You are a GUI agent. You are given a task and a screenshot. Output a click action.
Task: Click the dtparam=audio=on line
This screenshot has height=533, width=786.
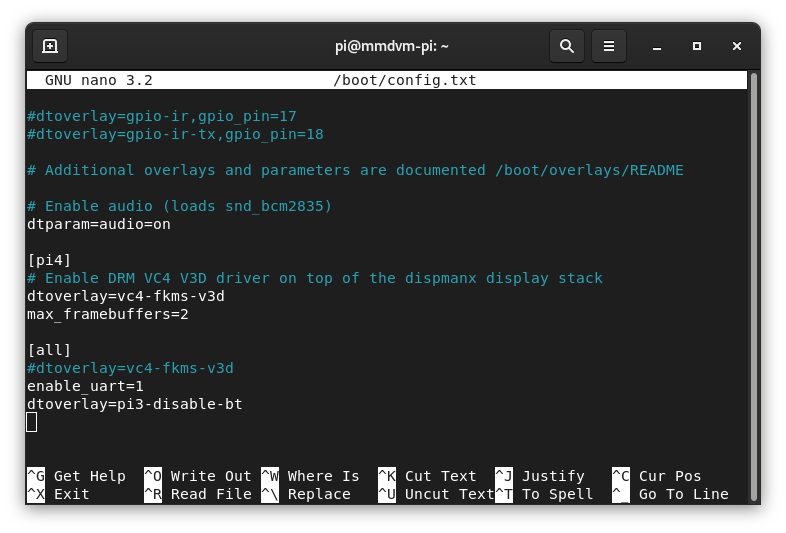(x=99, y=224)
